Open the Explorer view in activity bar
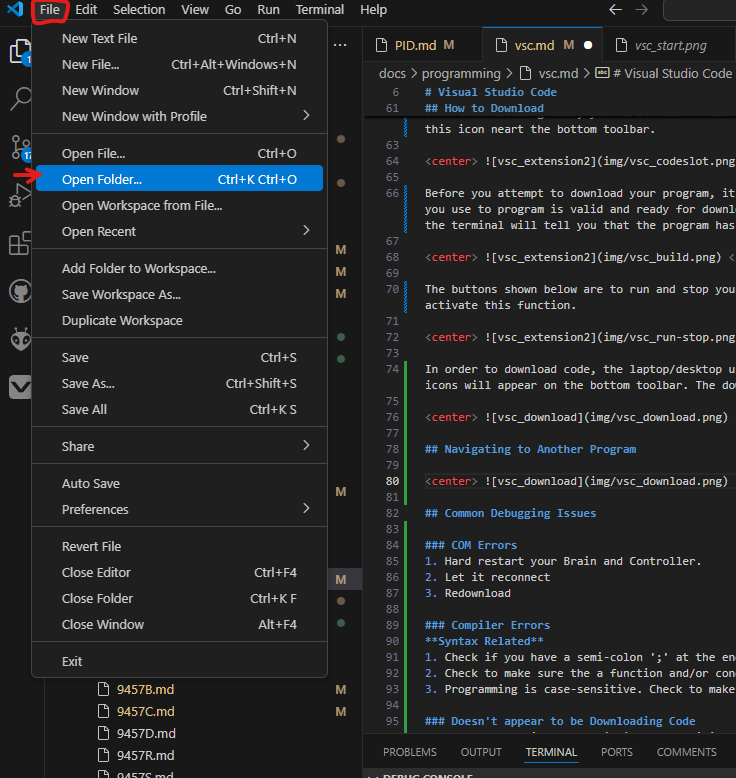736x778 pixels. tap(20, 52)
